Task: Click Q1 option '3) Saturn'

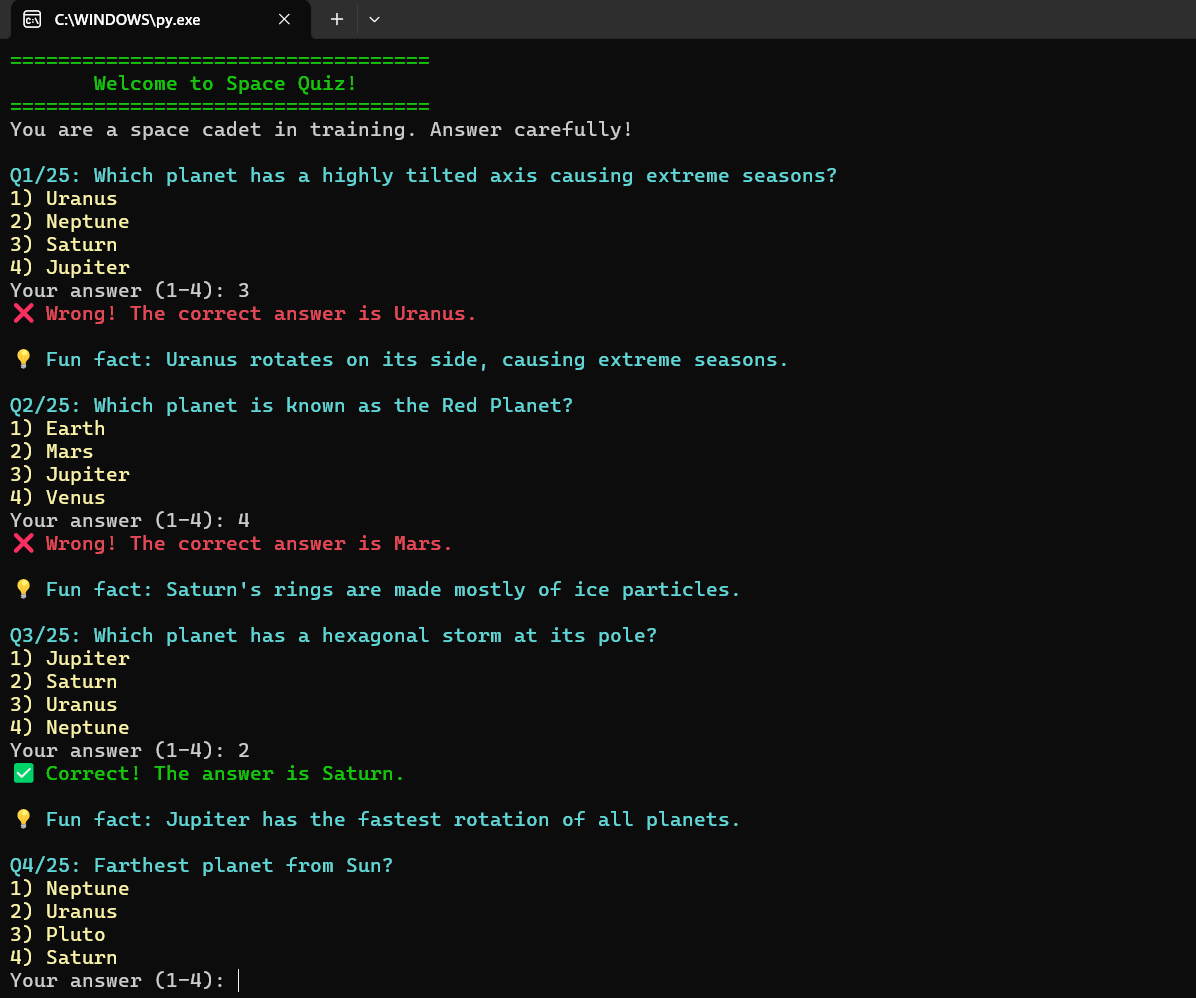Action: [x=63, y=244]
